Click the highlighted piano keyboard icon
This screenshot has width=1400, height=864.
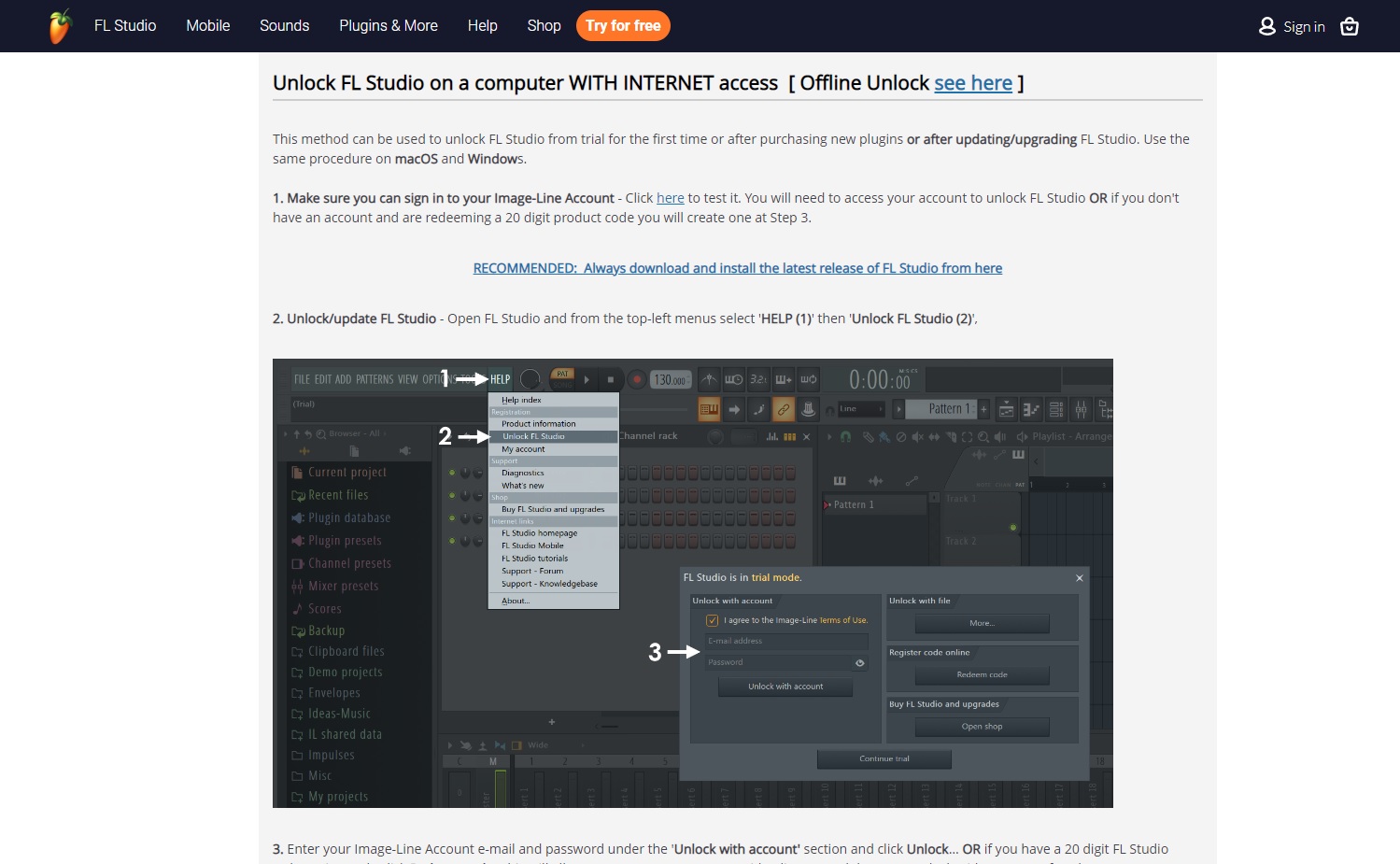709,409
